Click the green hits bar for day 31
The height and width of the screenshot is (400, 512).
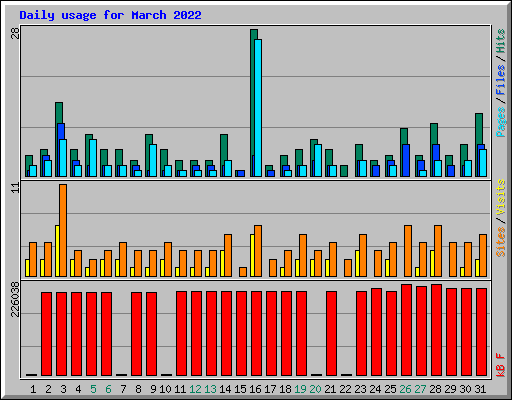pos(479,128)
